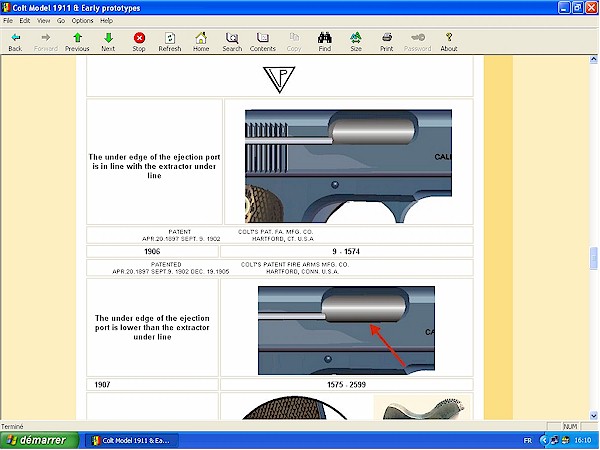This screenshot has height=450, width=600.
Task: Click the NUM indicator in status bar
Action: click(x=570, y=426)
